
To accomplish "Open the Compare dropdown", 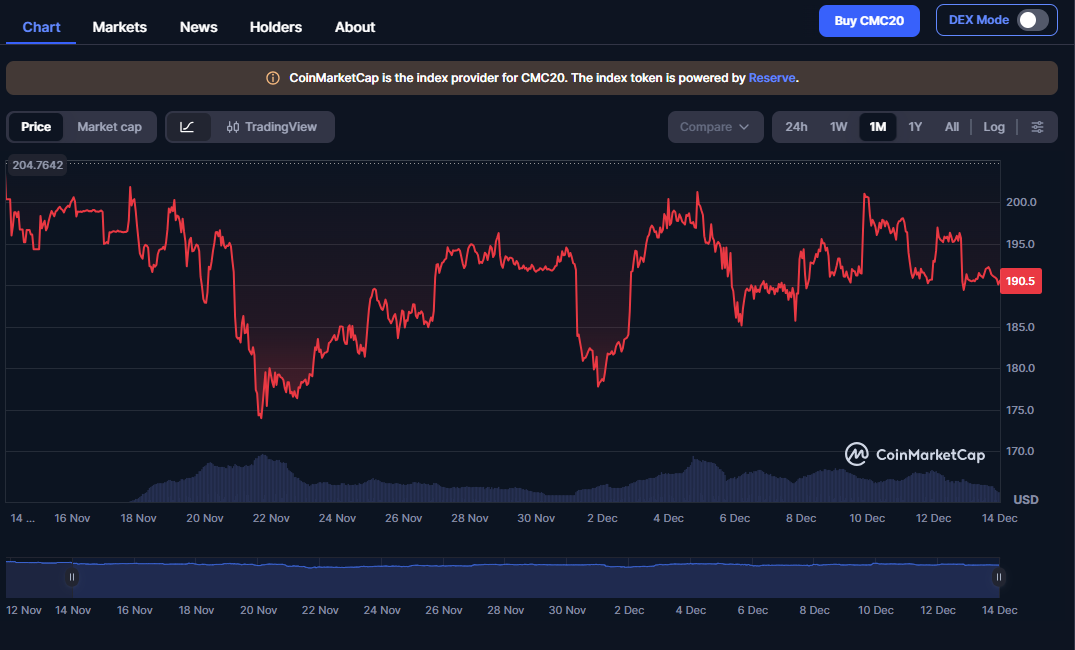I will pos(715,127).
